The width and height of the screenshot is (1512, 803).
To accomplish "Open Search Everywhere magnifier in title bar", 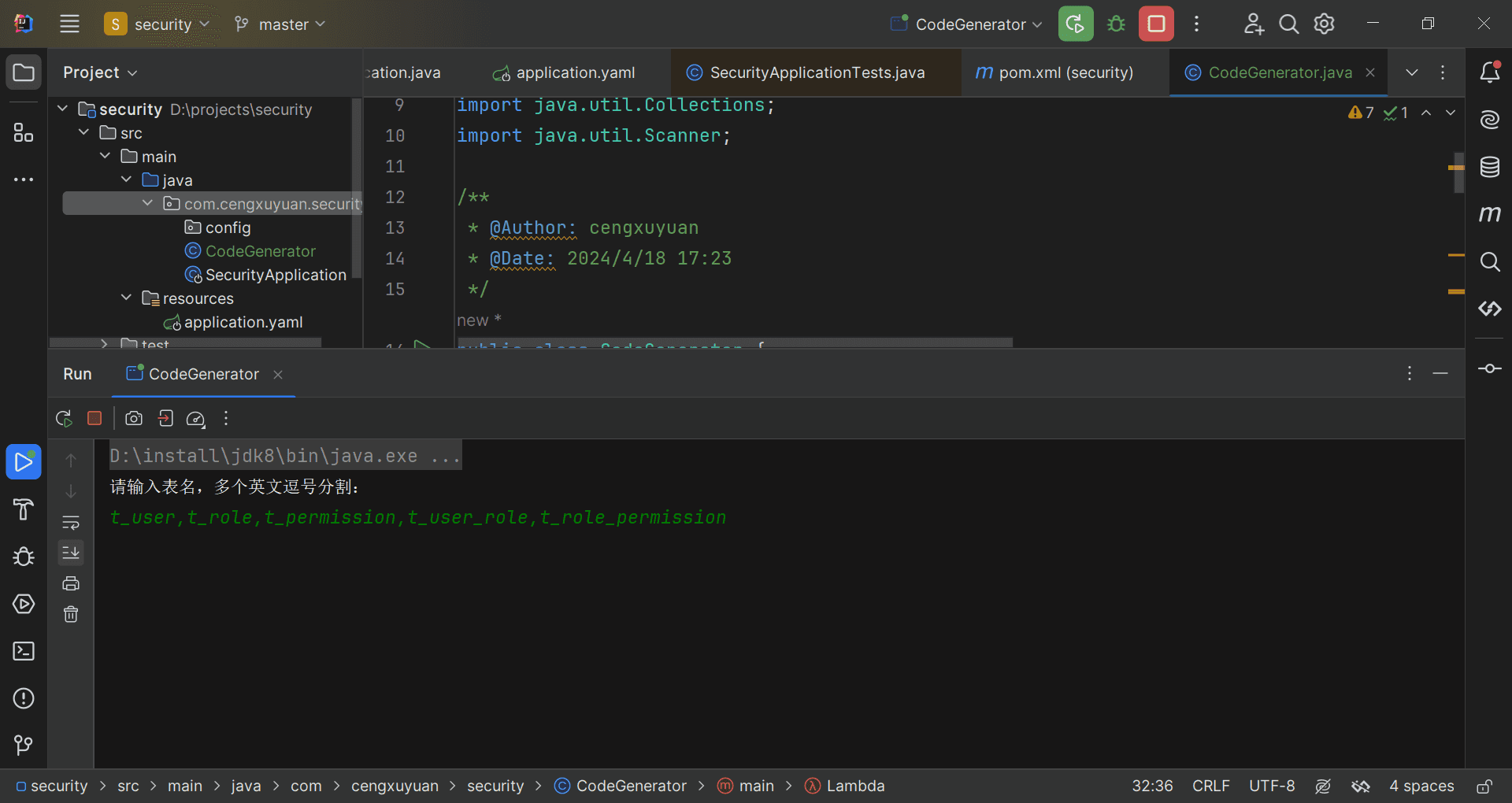I will pyautogui.click(x=1288, y=24).
